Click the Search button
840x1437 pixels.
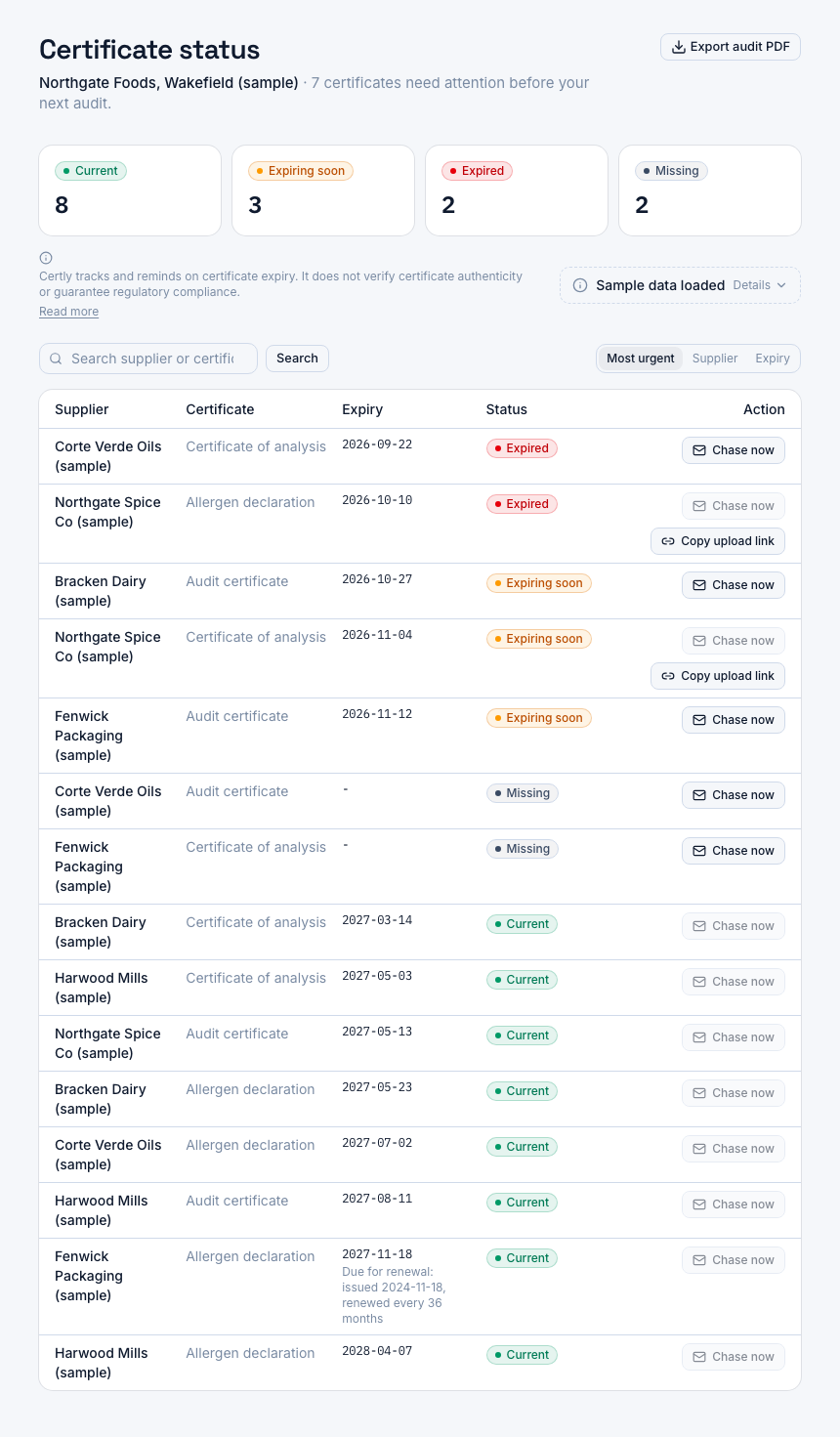[297, 359]
